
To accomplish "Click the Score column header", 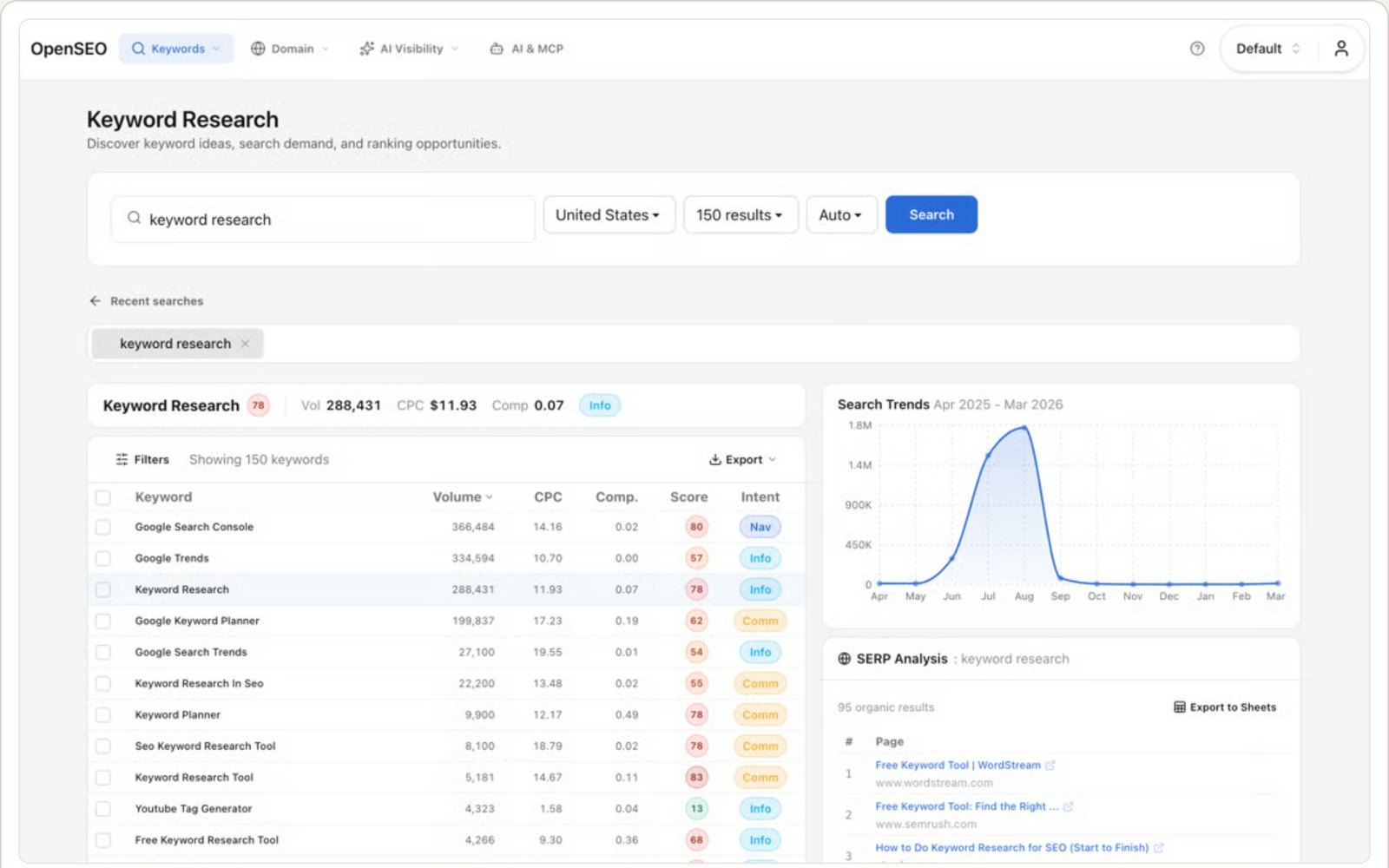I will (688, 496).
